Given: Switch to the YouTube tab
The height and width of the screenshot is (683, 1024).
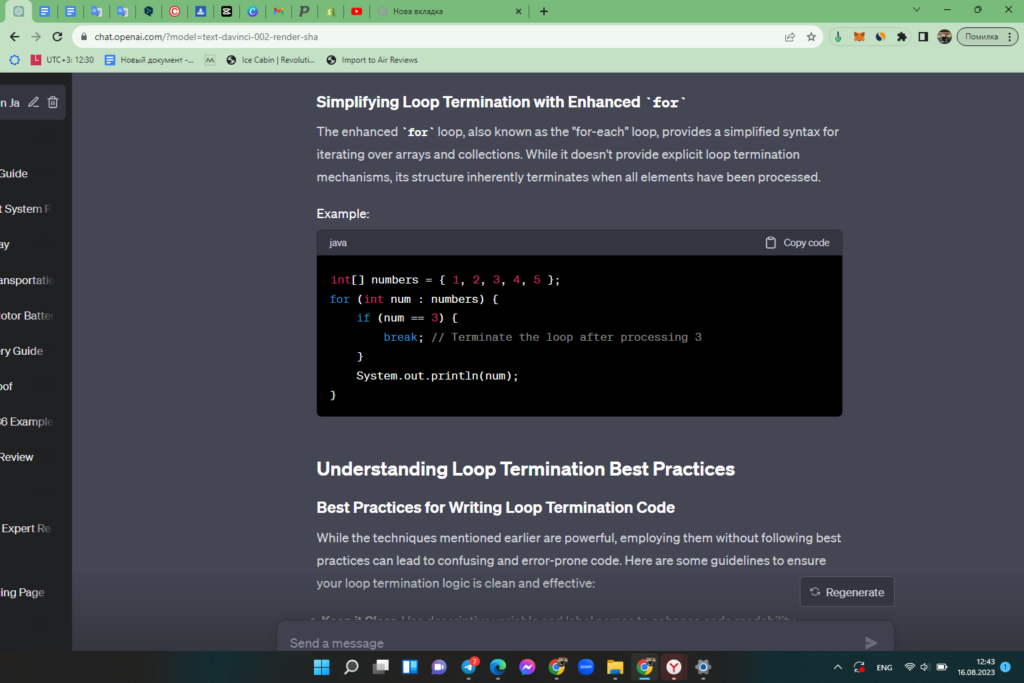Looking at the screenshot, I should click(x=357, y=11).
